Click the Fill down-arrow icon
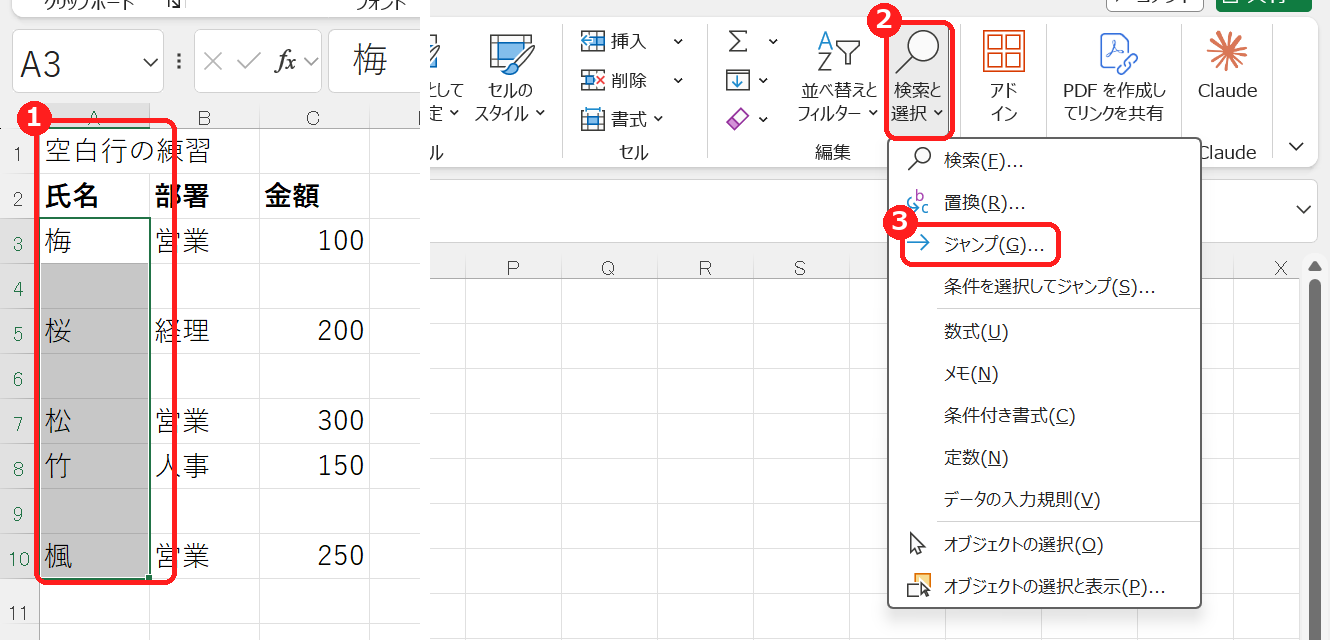The width and height of the screenshot is (1330, 640). tap(738, 80)
